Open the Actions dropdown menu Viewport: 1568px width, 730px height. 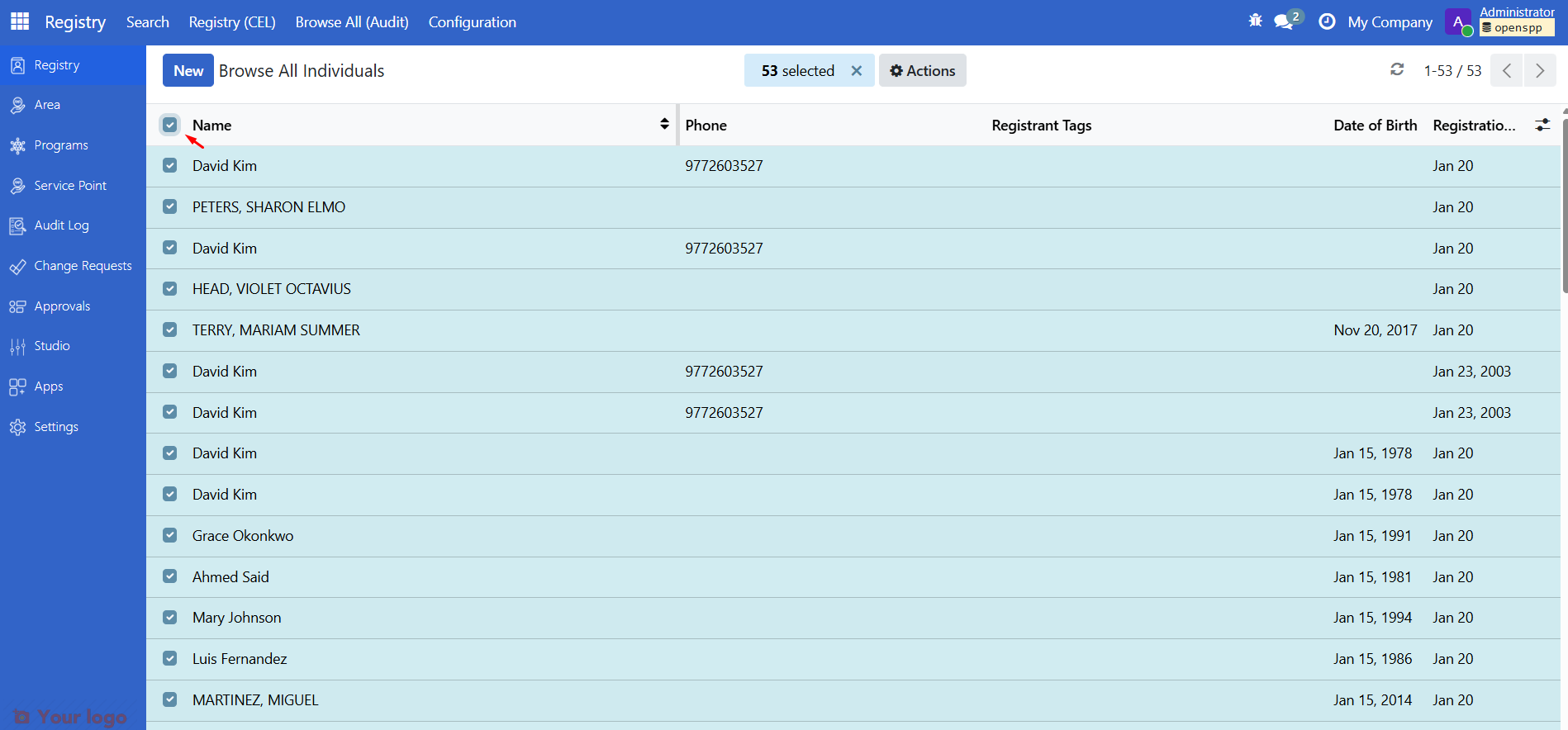[x=922, y=71]
